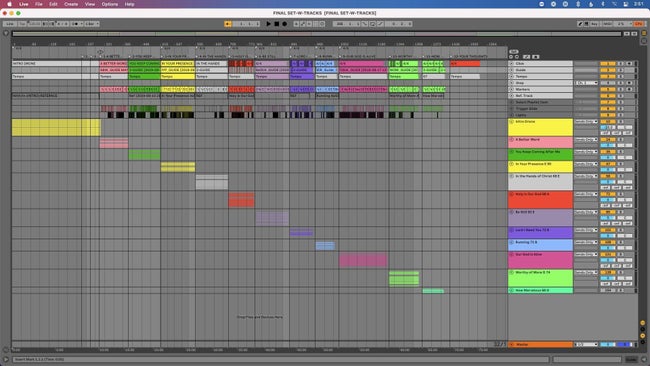The image size is (650, 366).
Task: Open the Create menu
Action: (71, 4)
